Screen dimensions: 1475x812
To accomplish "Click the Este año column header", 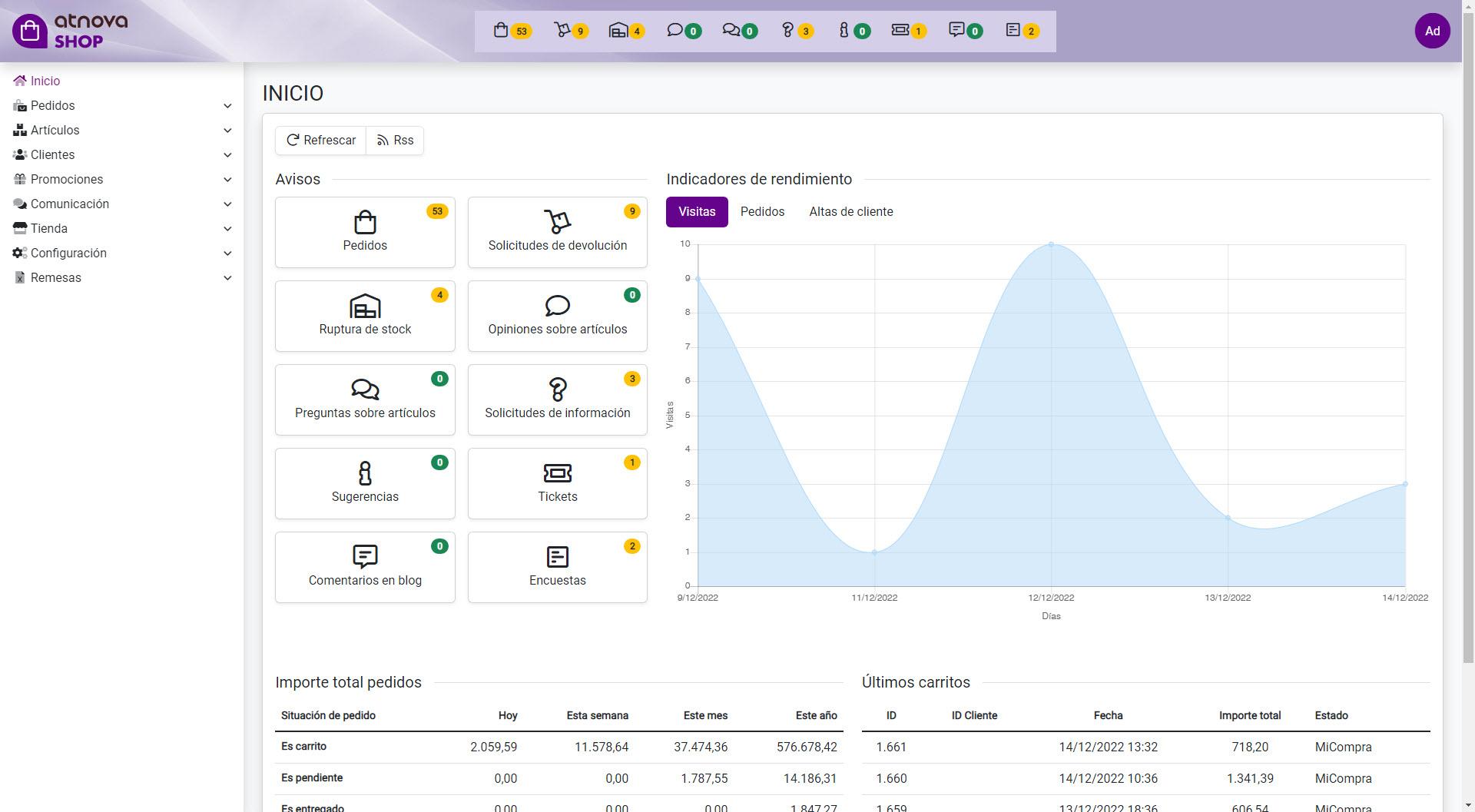I will coord(816,715).
